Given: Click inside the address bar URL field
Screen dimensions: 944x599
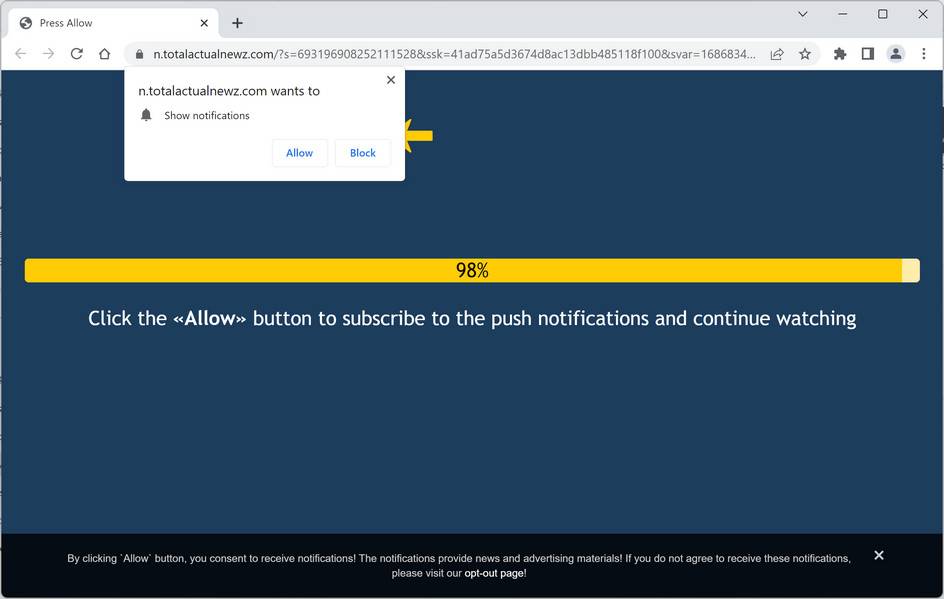Looking at the screenshot, I should coord(400,54).
